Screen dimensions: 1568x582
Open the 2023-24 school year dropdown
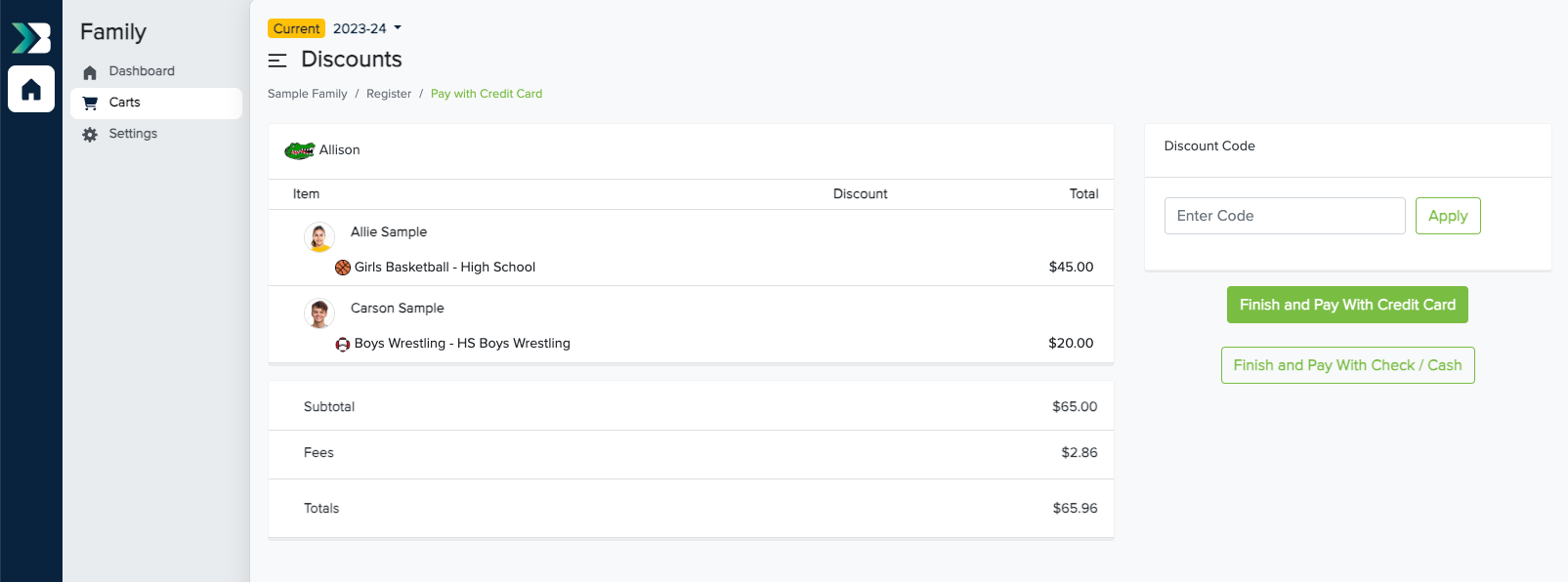point(367,28)
